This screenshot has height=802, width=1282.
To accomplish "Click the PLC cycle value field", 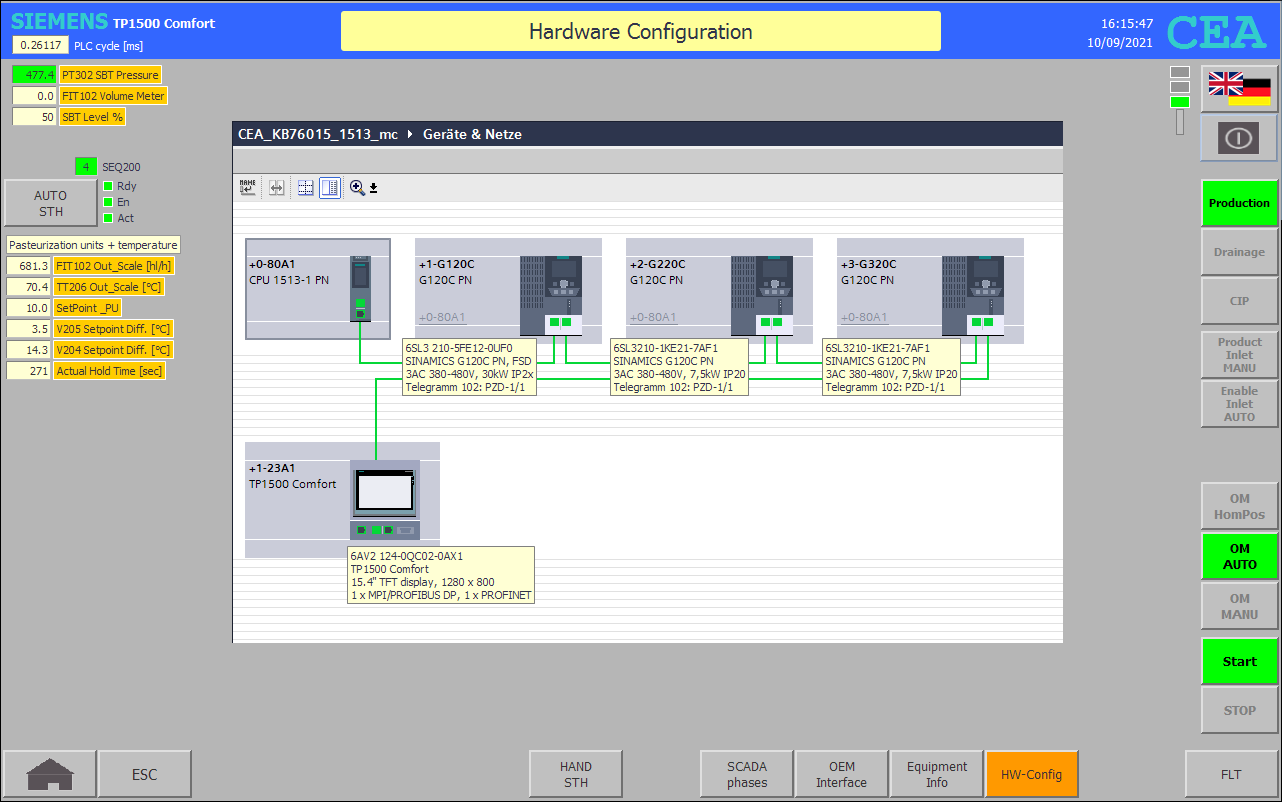I will 40,45.
